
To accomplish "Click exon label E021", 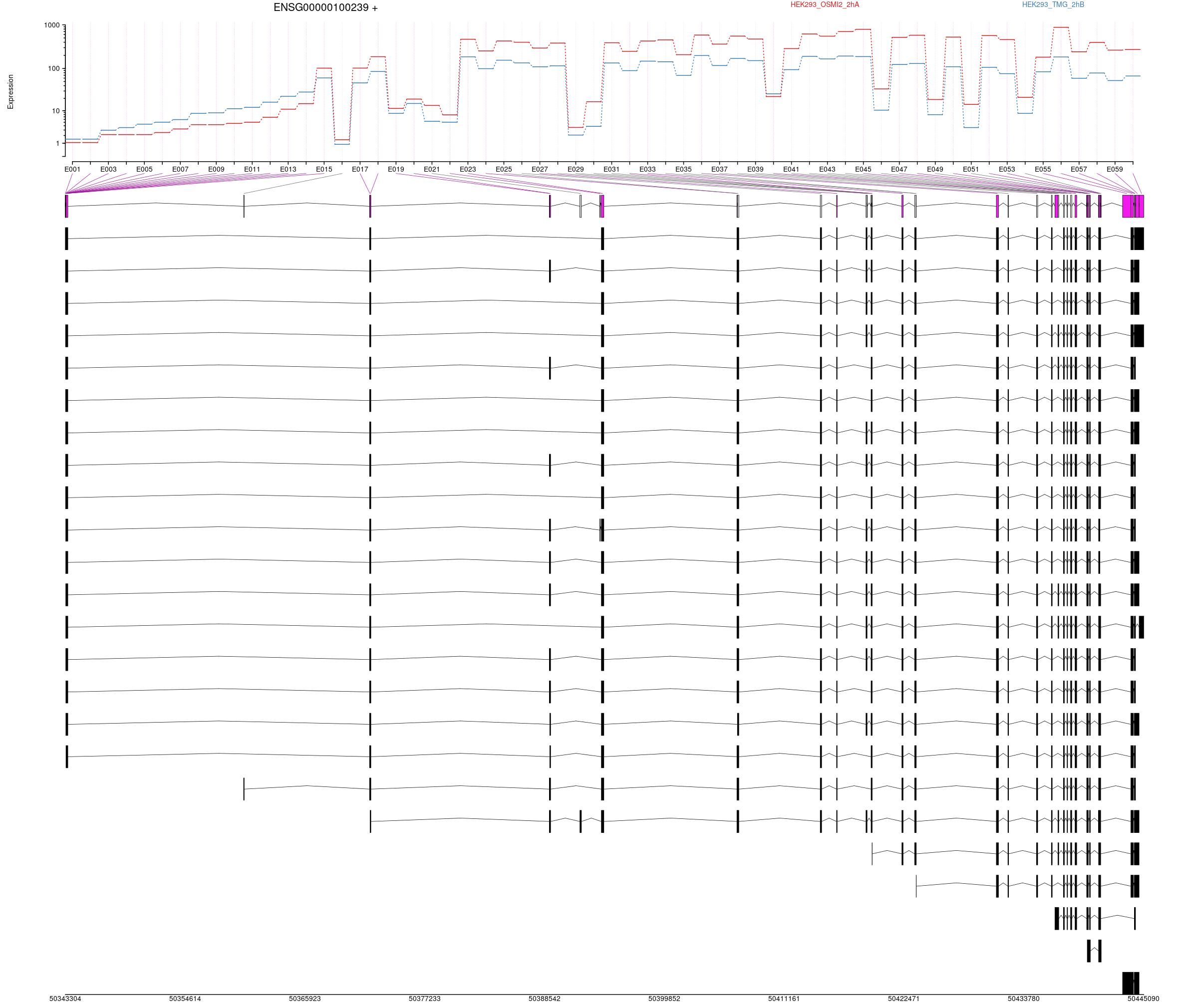I will coord(432,169).
